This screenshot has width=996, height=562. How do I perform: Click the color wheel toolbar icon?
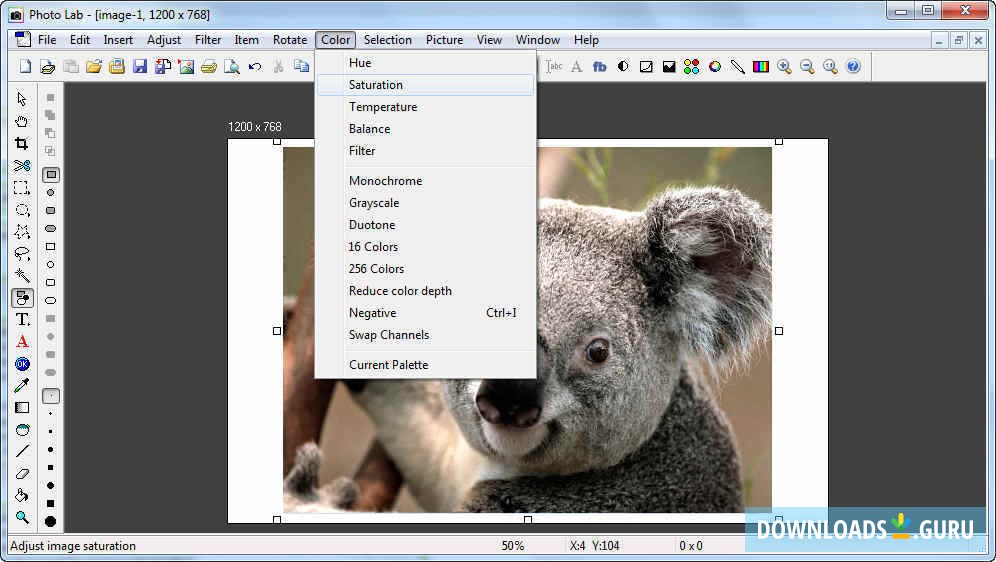pos(715,66)
